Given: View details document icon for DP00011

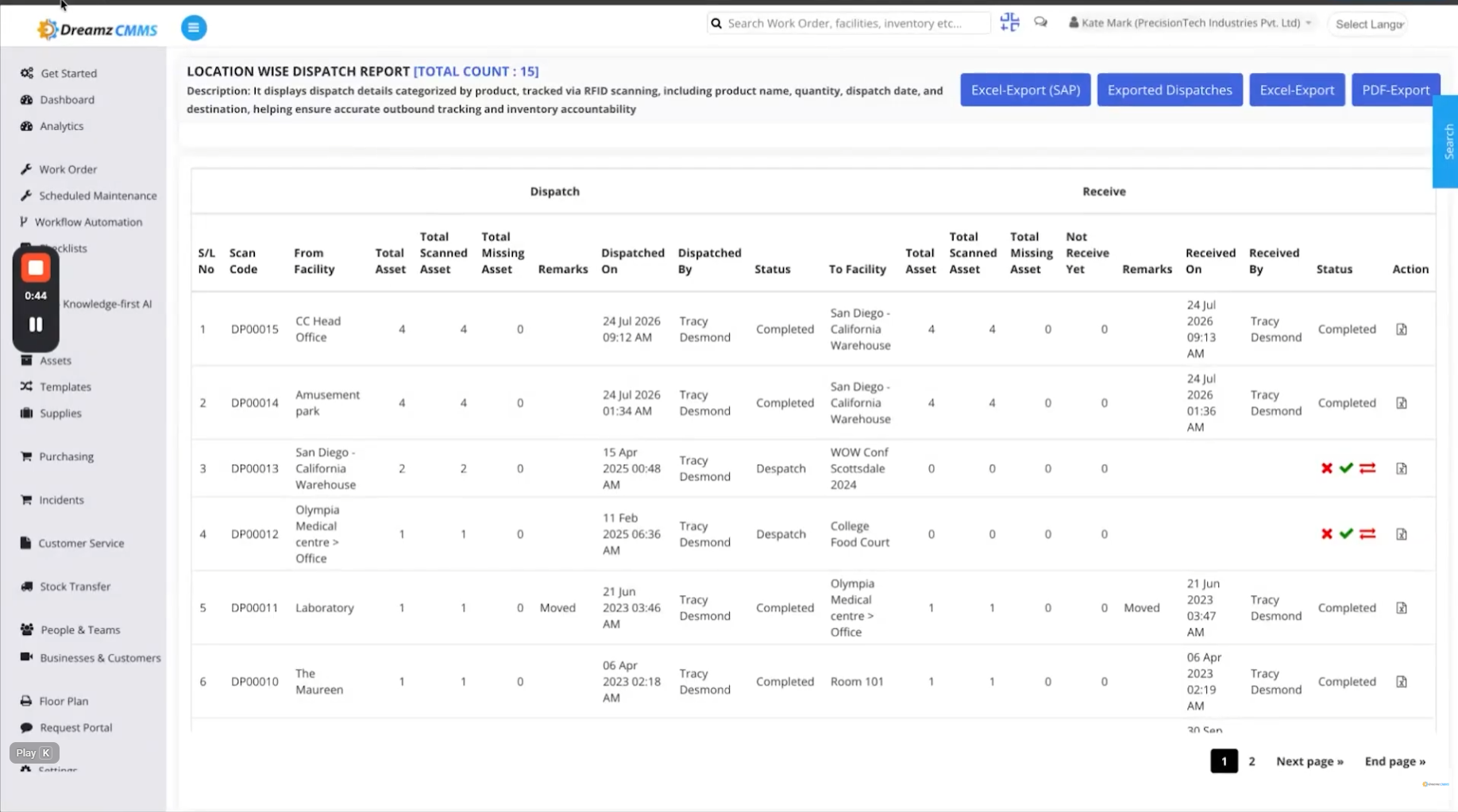Looking at the screenshot, I should tap(1402, 608).
